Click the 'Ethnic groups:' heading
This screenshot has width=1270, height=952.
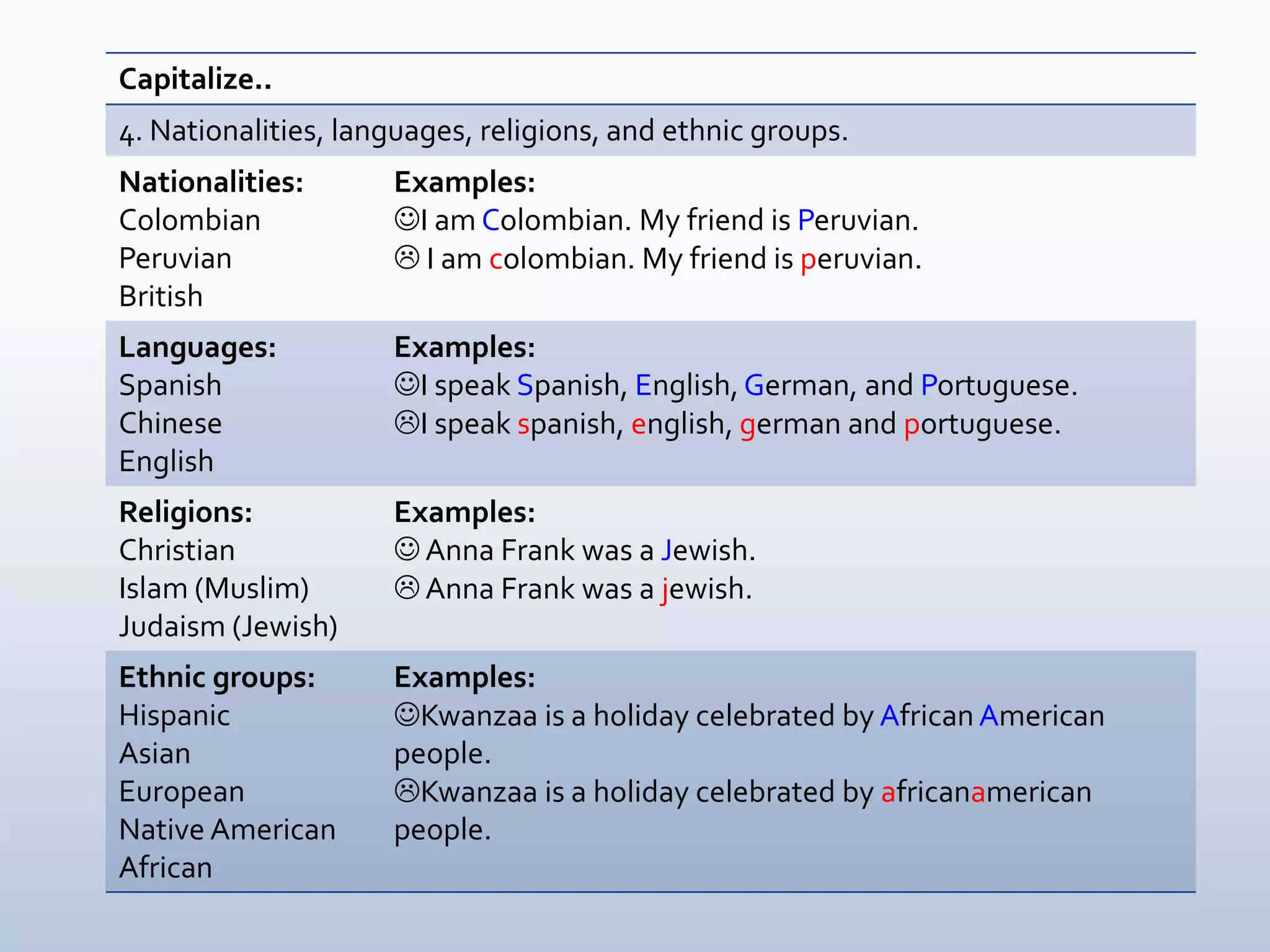(x=217, y=678)
